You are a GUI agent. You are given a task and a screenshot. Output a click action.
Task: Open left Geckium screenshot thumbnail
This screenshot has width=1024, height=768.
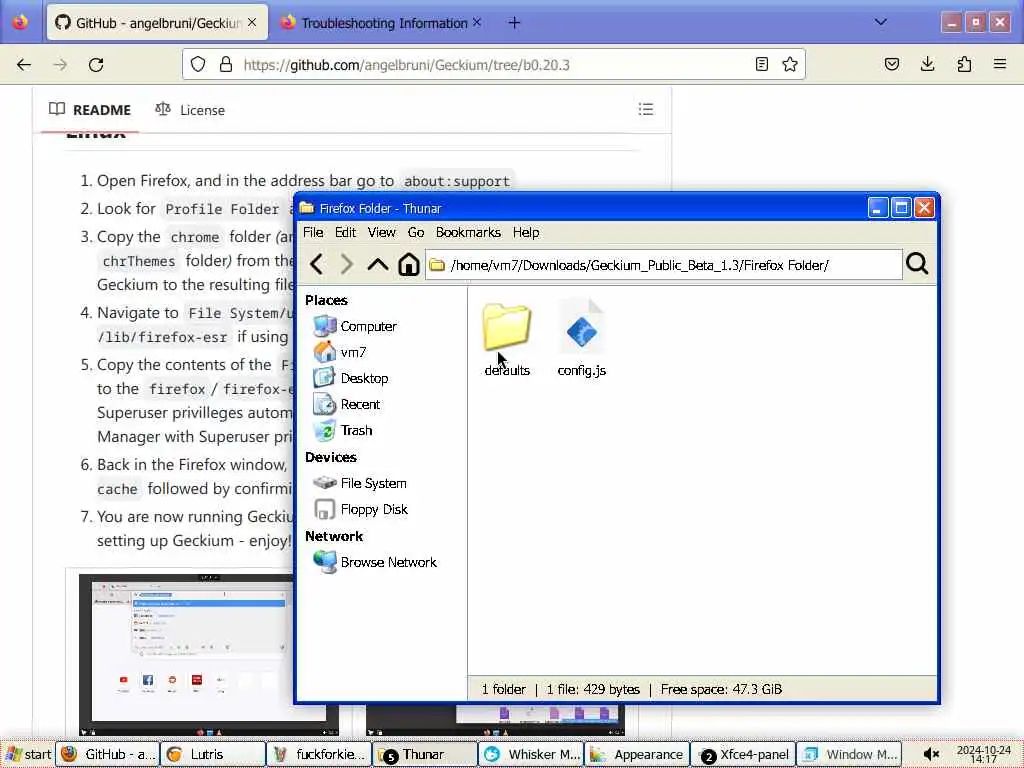[186, 654]
